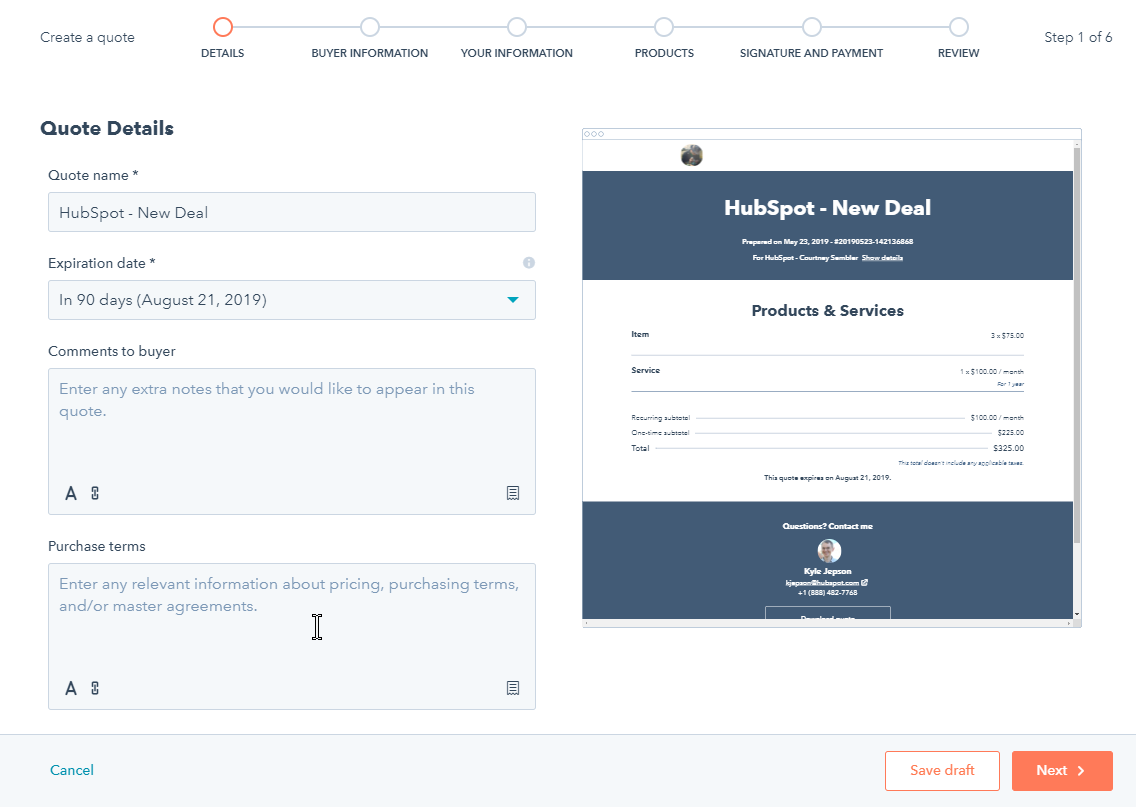Click into the Quote name field
1136x807 pixels.
coord(291,212)
